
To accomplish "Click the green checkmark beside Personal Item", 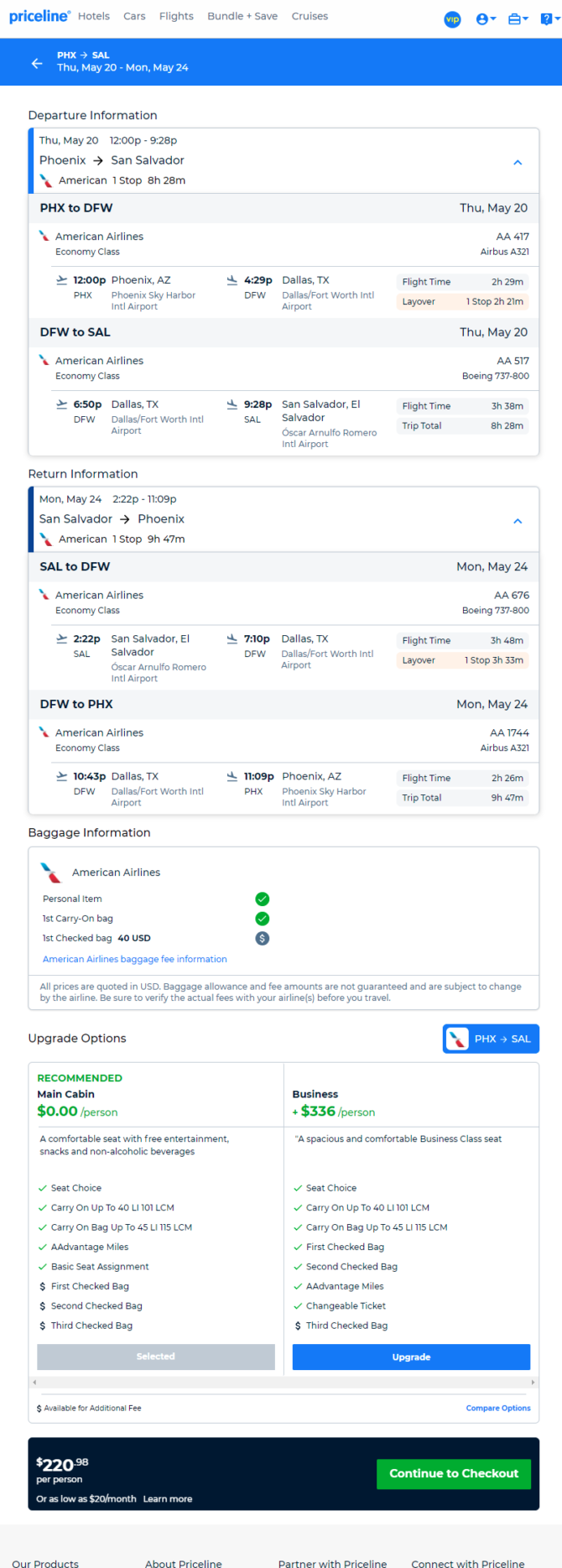I will (x=263, y=899).
